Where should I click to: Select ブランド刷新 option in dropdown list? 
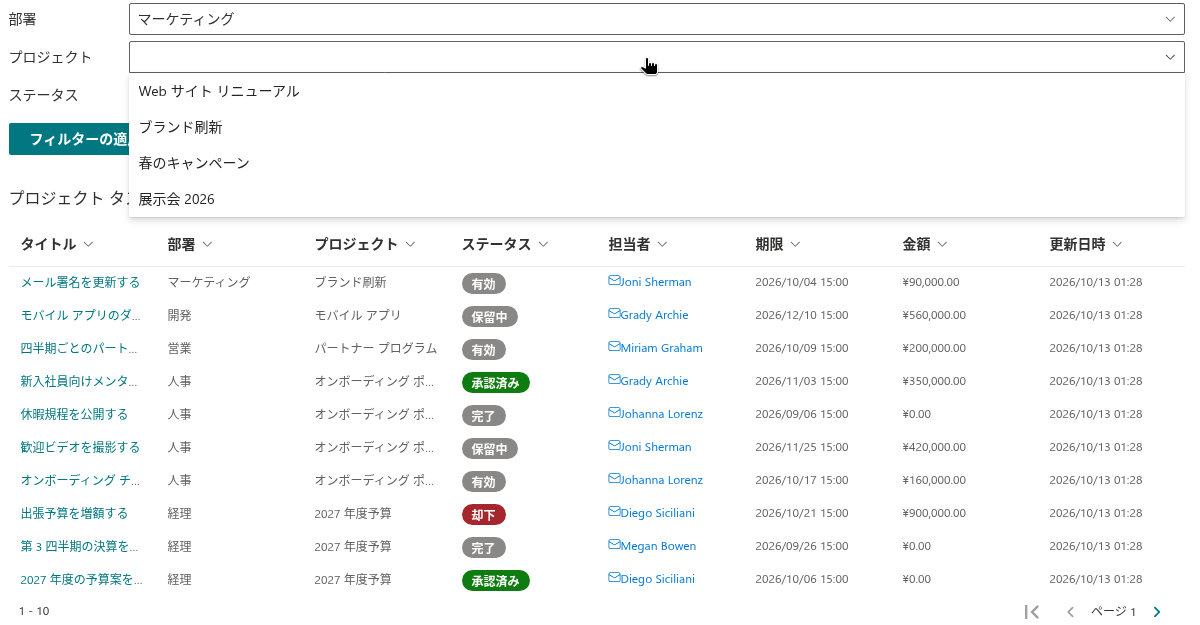click(657, 127)
